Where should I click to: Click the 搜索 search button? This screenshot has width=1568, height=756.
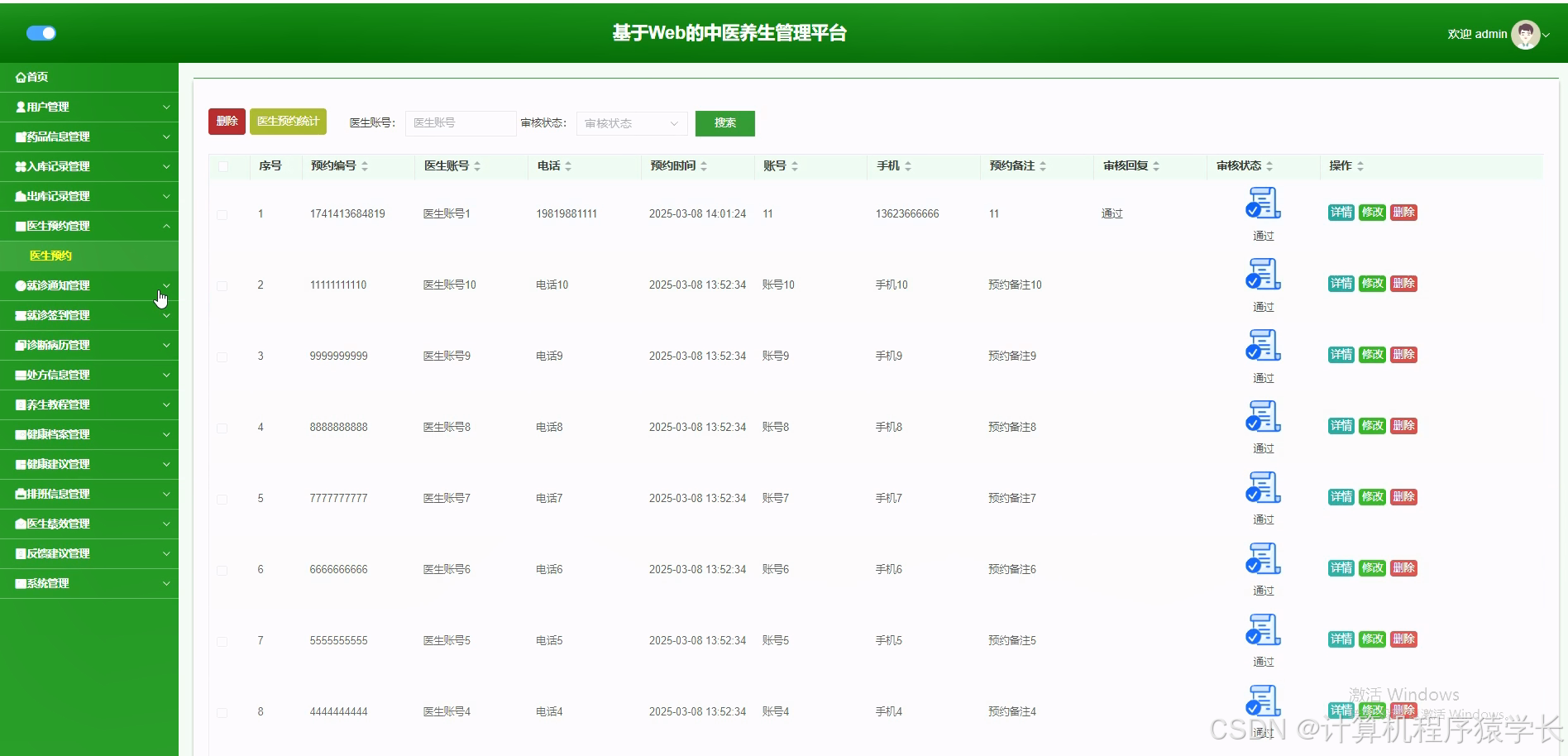(724, 122)
